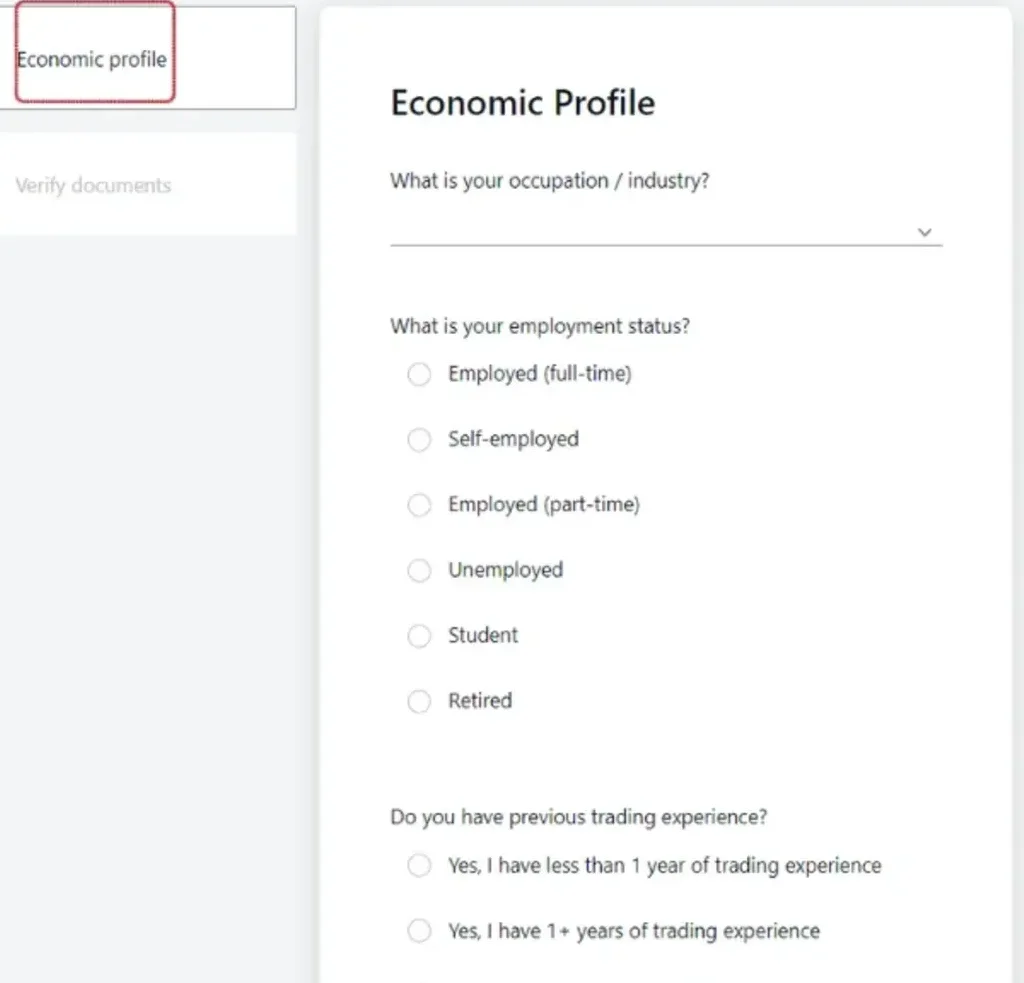Choose 1+ years of trading experience

click(x=419, y=931)
